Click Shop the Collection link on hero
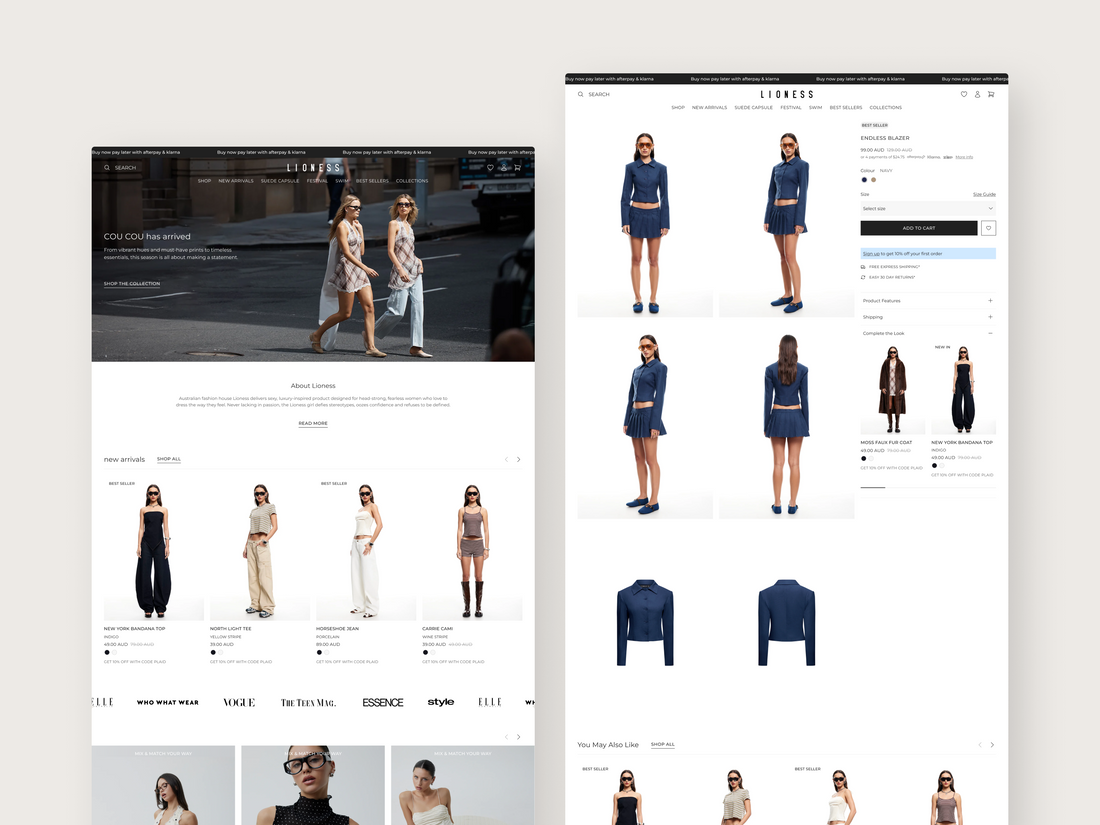 132,284
